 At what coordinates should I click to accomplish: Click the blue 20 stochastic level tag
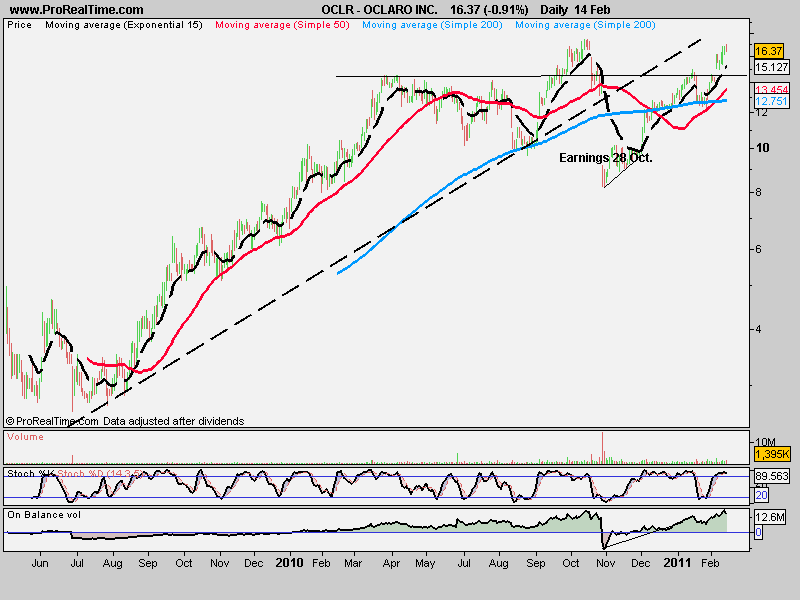pos(761,495)
